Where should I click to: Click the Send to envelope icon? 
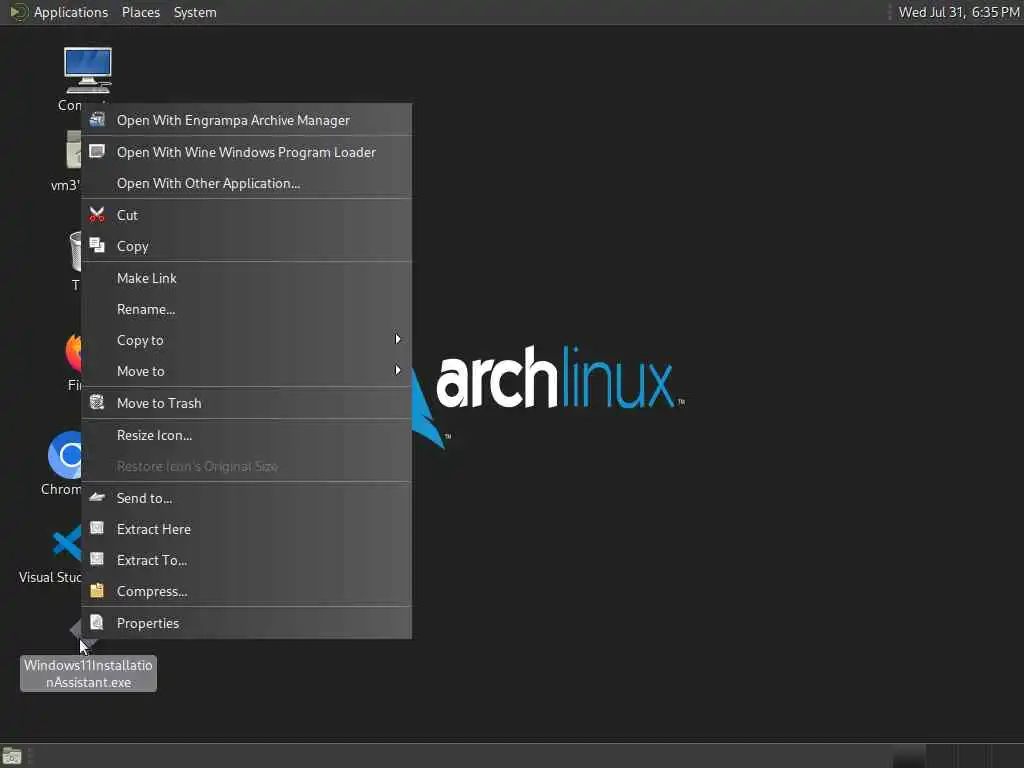97,497
